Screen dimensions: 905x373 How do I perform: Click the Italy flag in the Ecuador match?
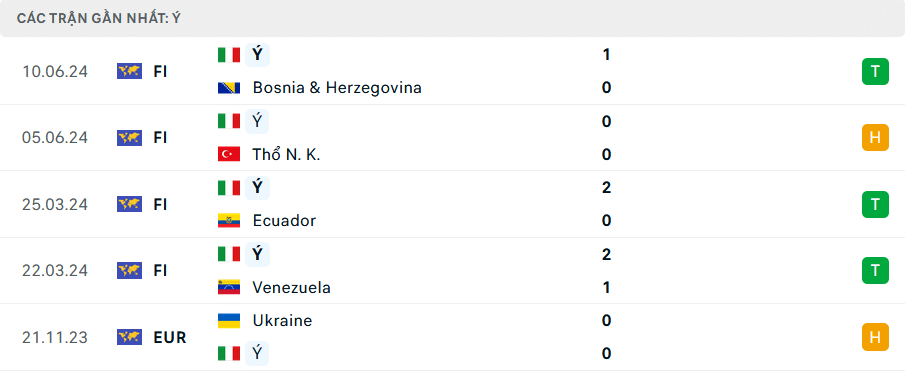click(x=229, y=188)
